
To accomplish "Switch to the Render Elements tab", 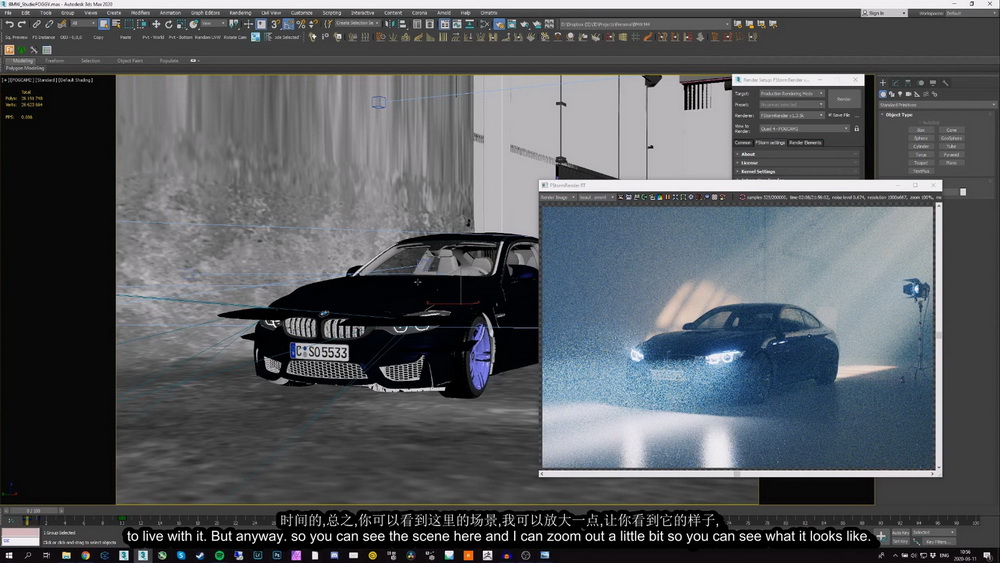I will click(805, 143).
